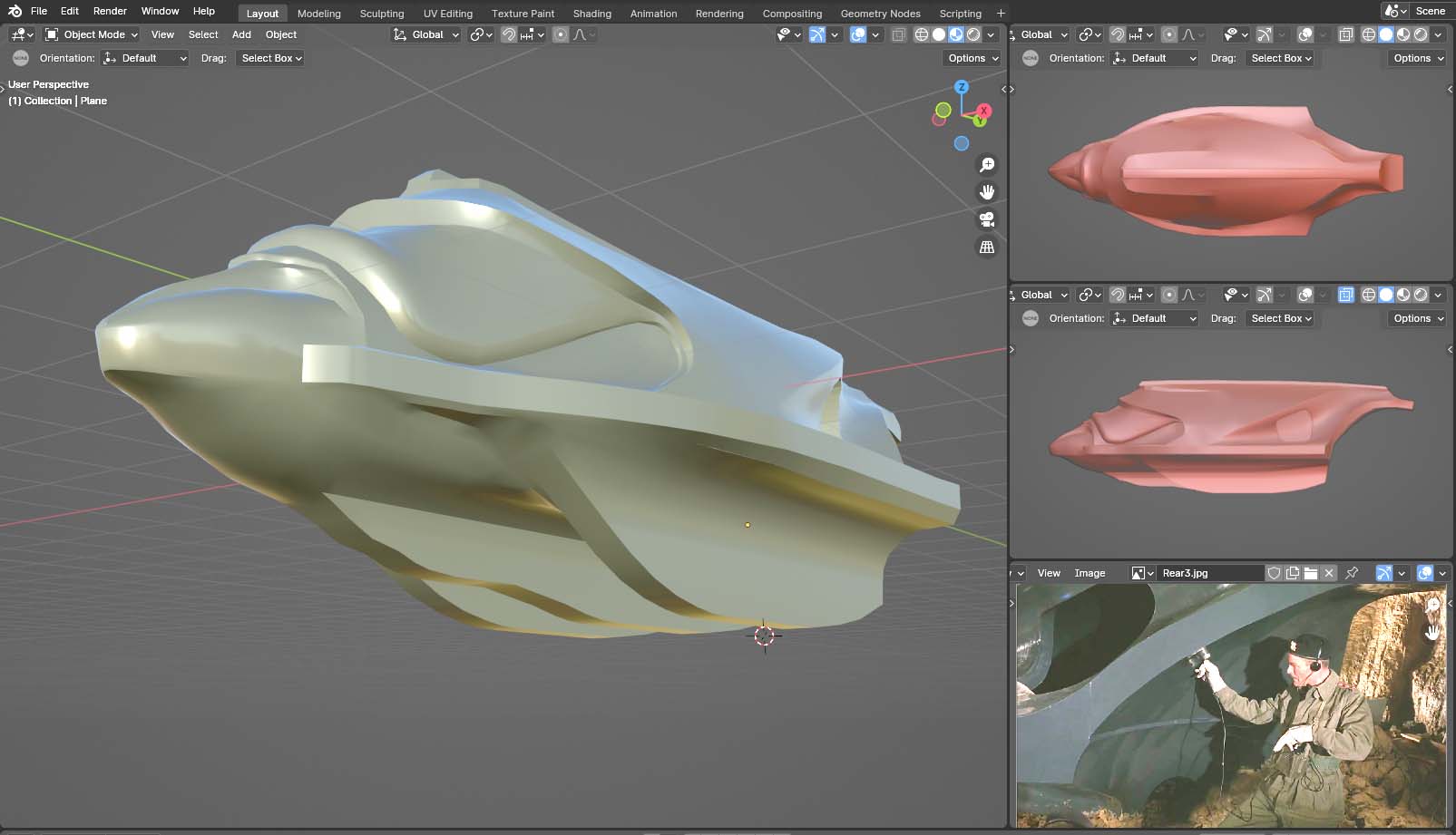Open the main viewport Drag Select Box dropdown
Viewport: 1456px width, 835px height.
pos(270,58)
